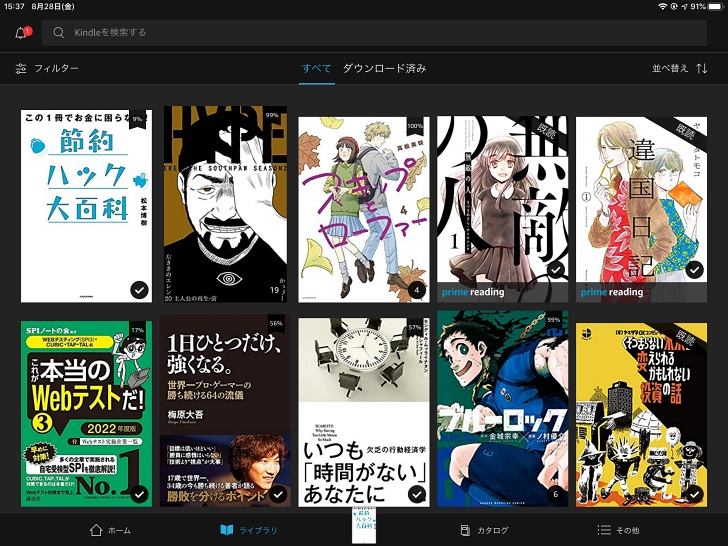728x546 pixels.
Task: Tap downloaded checkmark on 時間がない book
Action: click(x=416, y=494)
